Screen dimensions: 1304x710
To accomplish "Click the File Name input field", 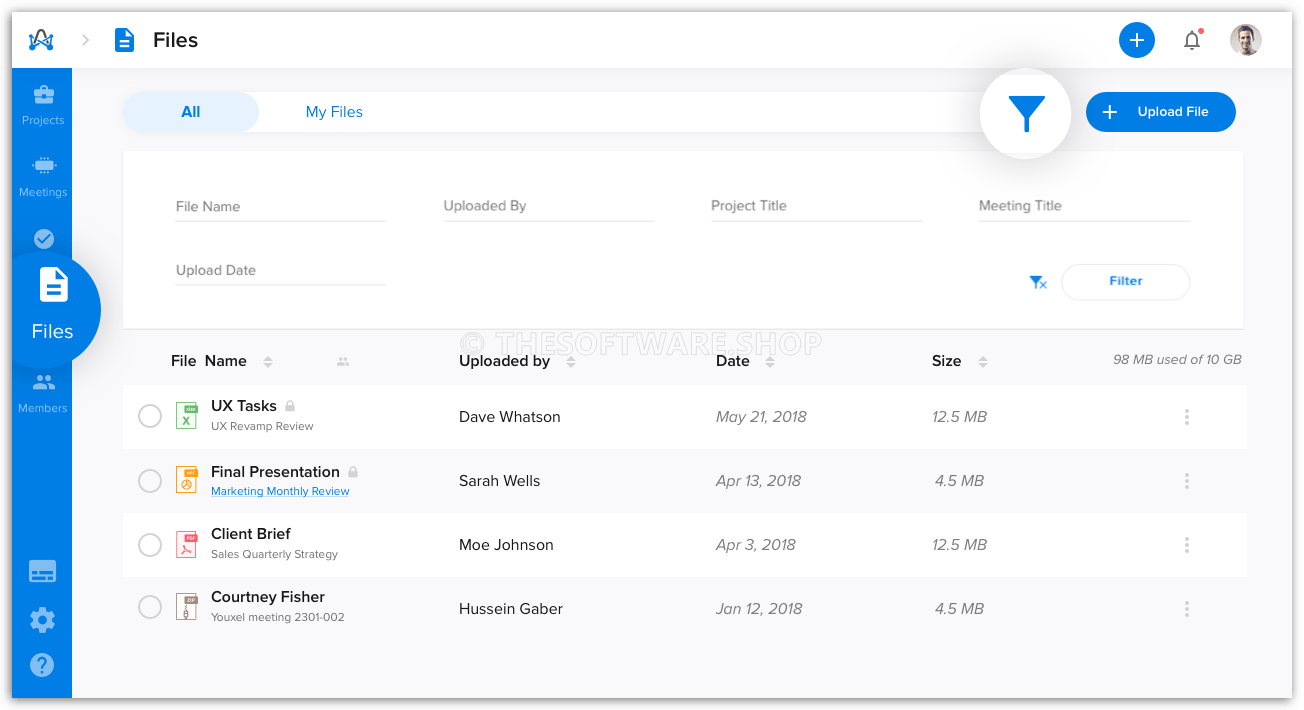I will coord(280,206).
